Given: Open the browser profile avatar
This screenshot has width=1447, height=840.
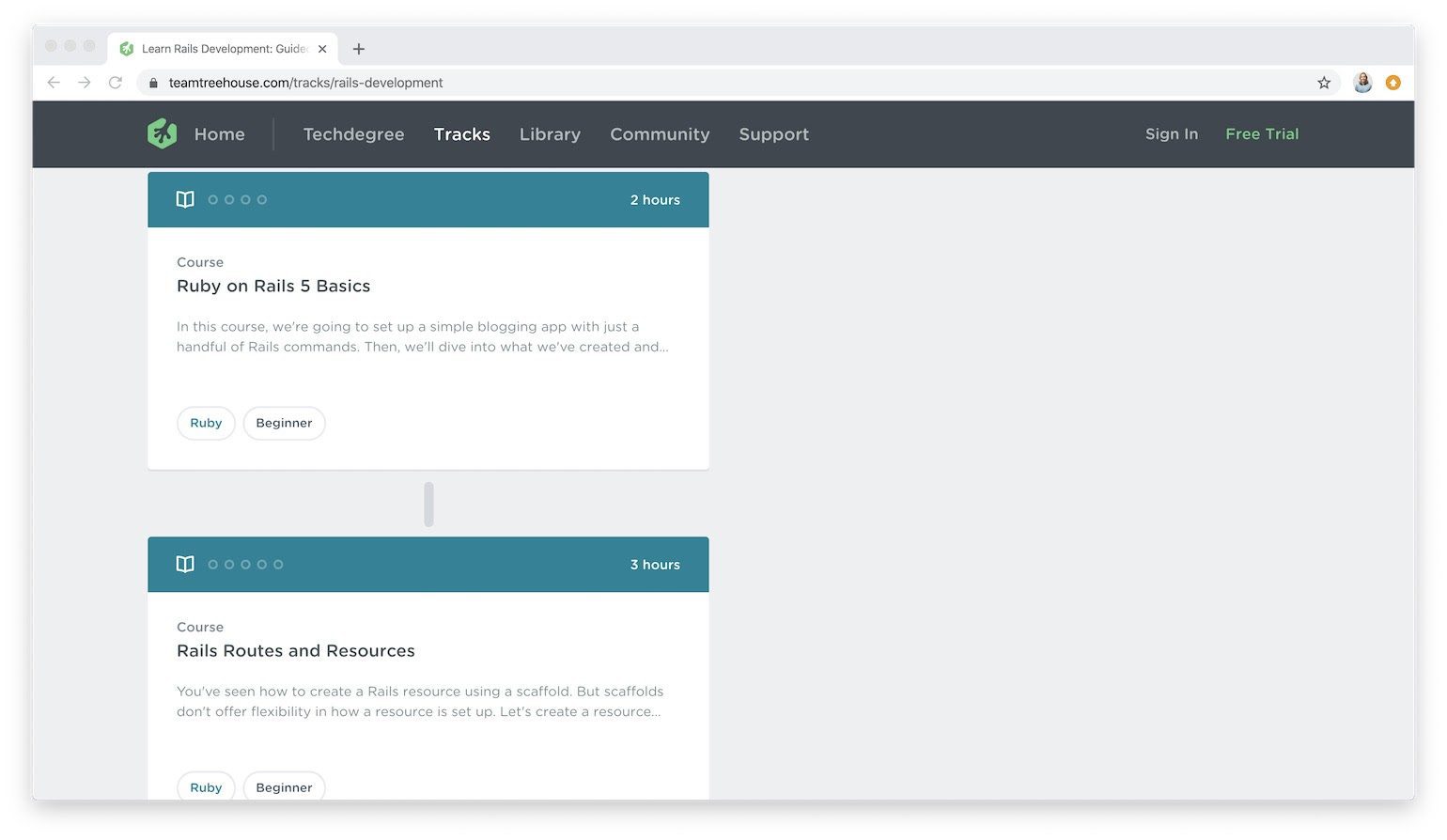Looking at the screenshot, I should (x=1362, y=83).
